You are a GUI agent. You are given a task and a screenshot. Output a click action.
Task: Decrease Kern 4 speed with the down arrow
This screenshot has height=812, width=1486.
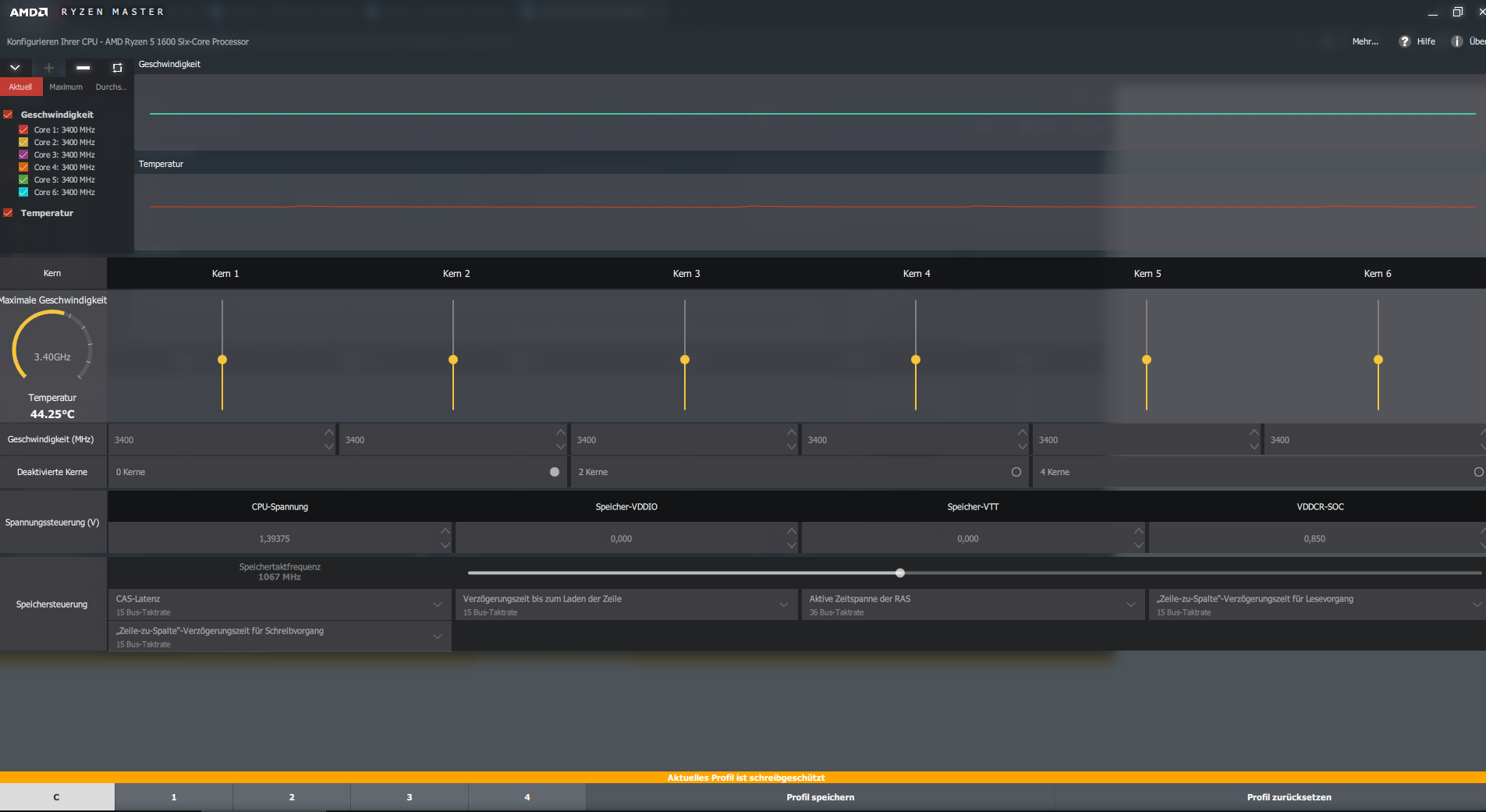coord(1023,447)
